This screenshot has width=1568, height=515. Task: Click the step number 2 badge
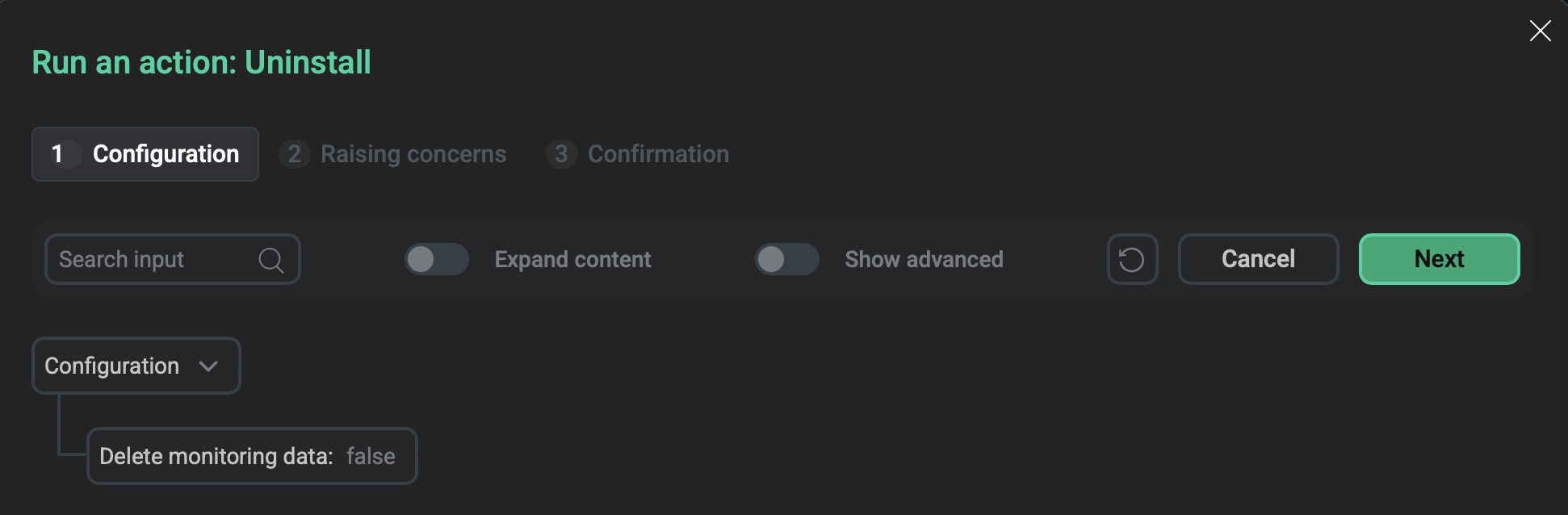pyautogui.click(x=295, y=154)
